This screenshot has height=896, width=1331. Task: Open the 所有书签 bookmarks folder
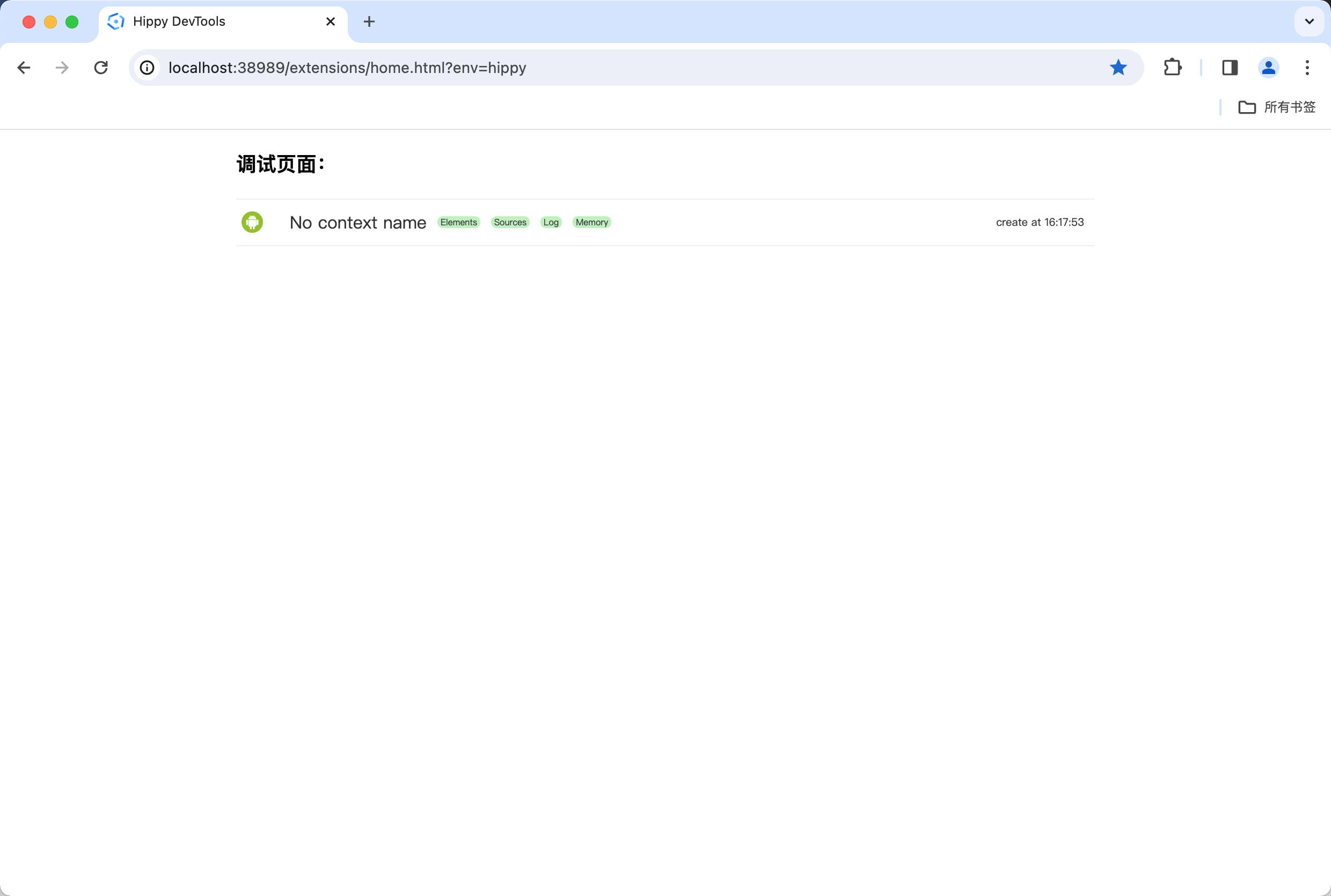1277,107
